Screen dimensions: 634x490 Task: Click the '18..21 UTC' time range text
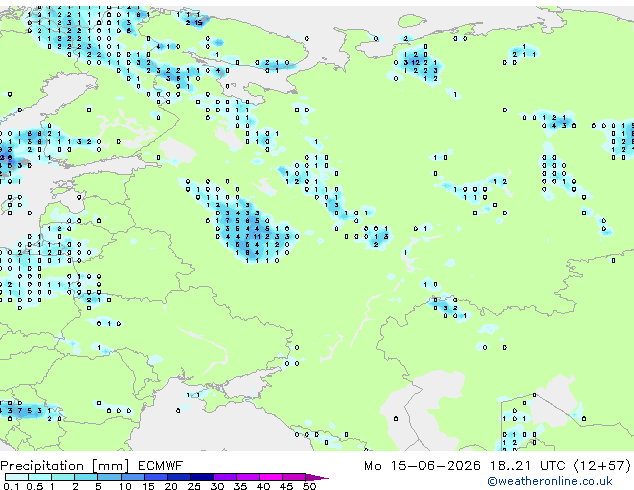527,466
